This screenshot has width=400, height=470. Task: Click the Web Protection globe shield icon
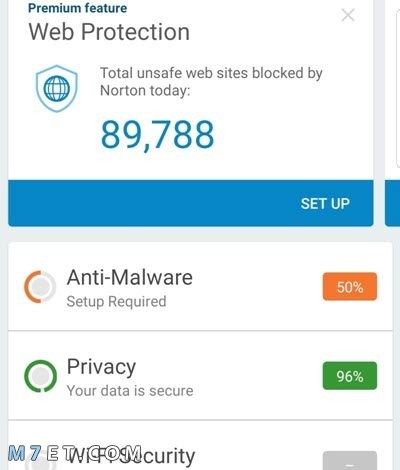(x=57, y=88)
